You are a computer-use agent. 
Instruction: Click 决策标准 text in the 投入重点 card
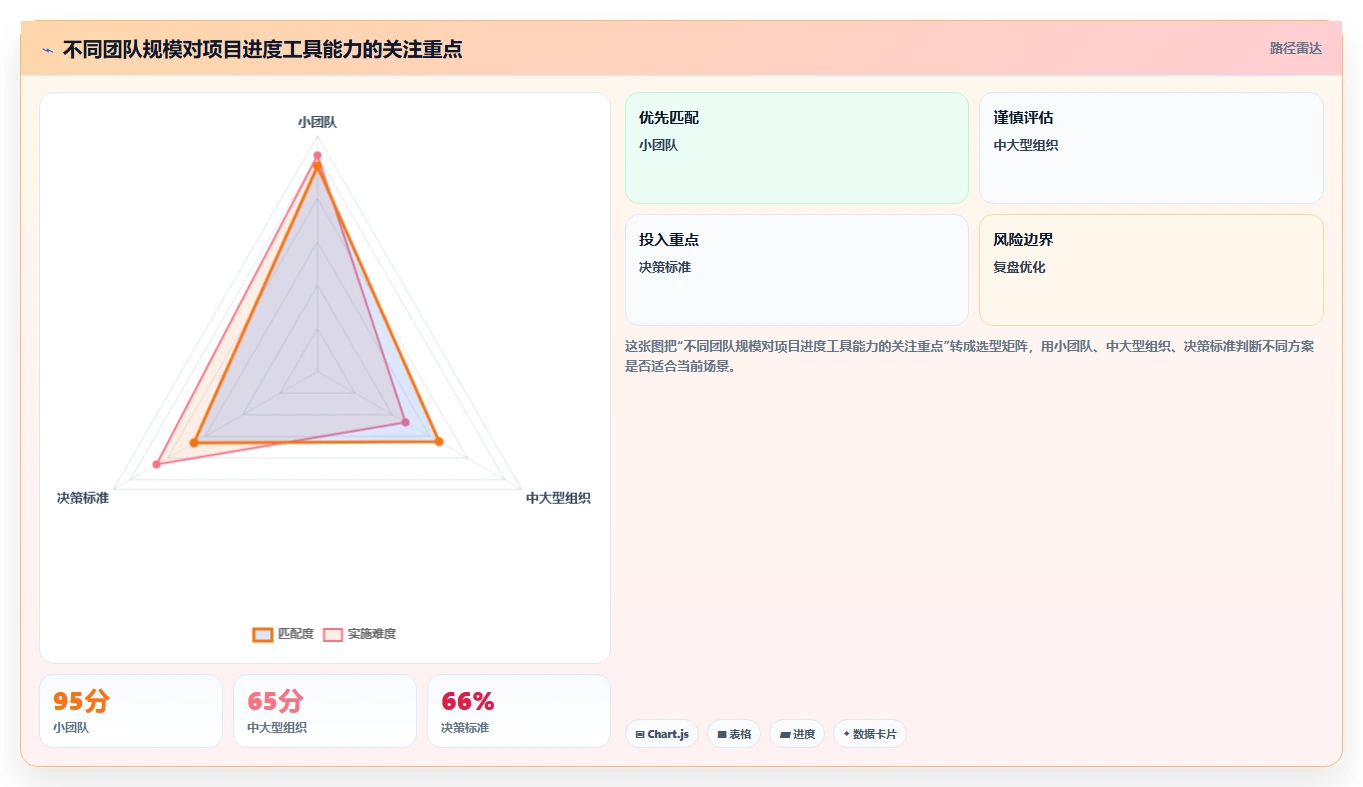(665, 267)
